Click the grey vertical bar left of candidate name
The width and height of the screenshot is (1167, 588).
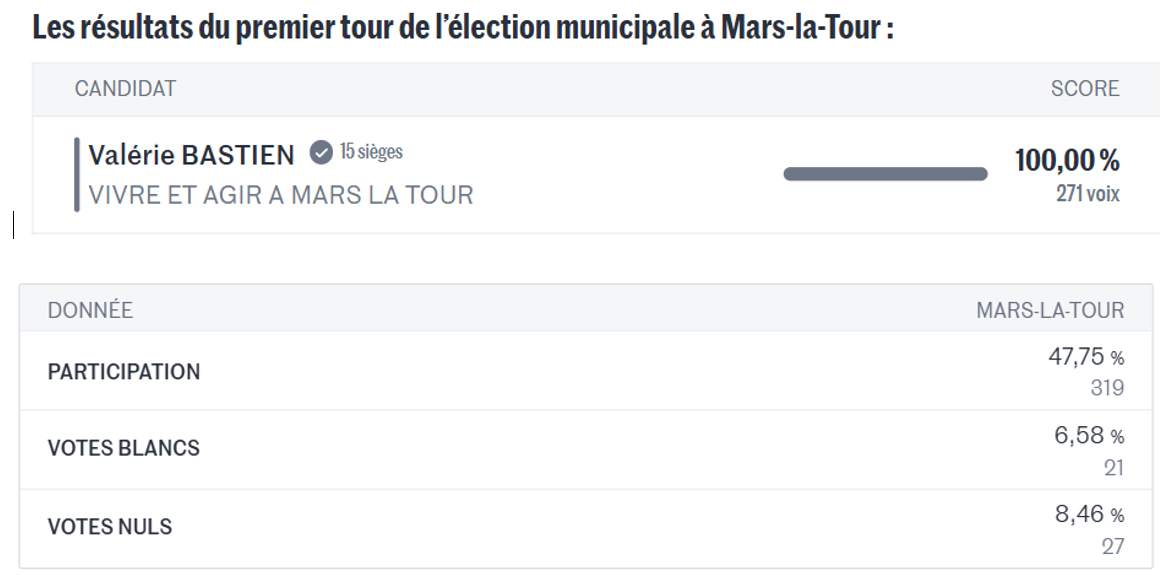pos(76,174)
